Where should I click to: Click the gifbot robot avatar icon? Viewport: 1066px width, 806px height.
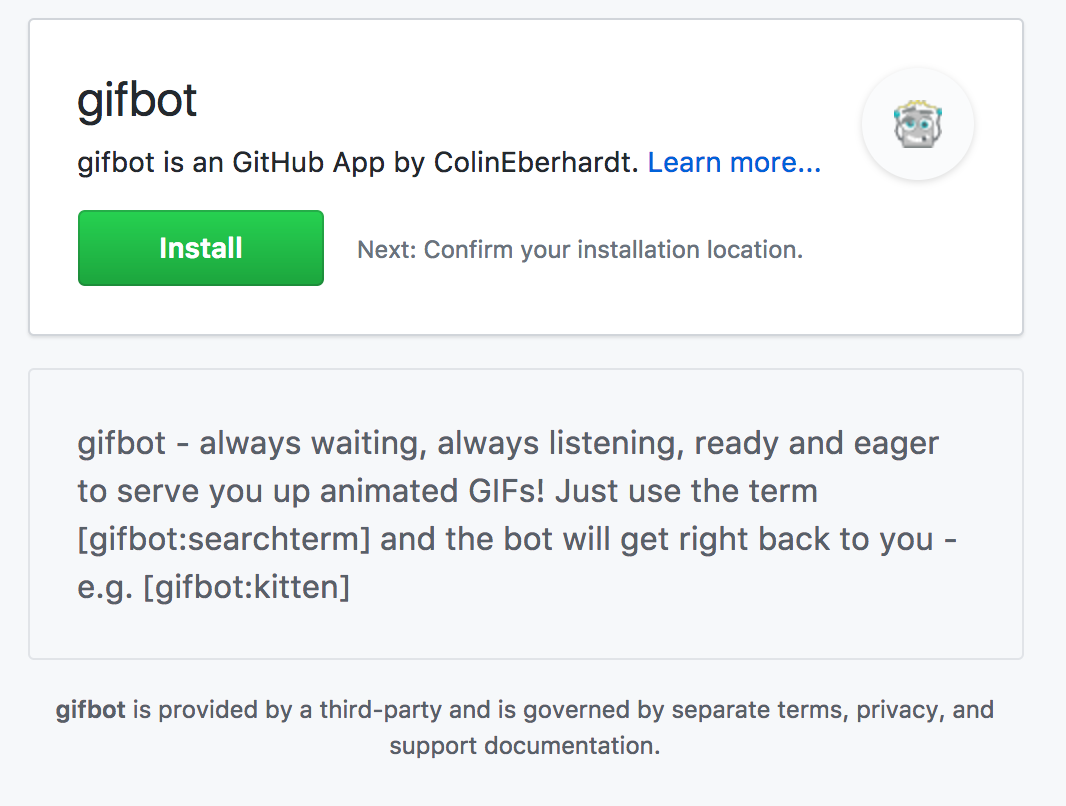tap(918, 124)
